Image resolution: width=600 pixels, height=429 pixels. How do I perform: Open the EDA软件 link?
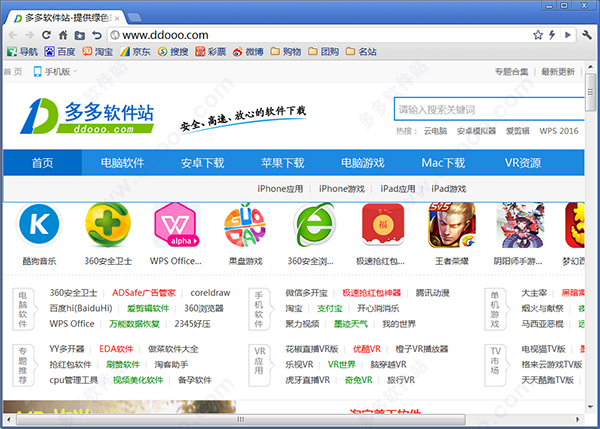[x=116, y=349]
